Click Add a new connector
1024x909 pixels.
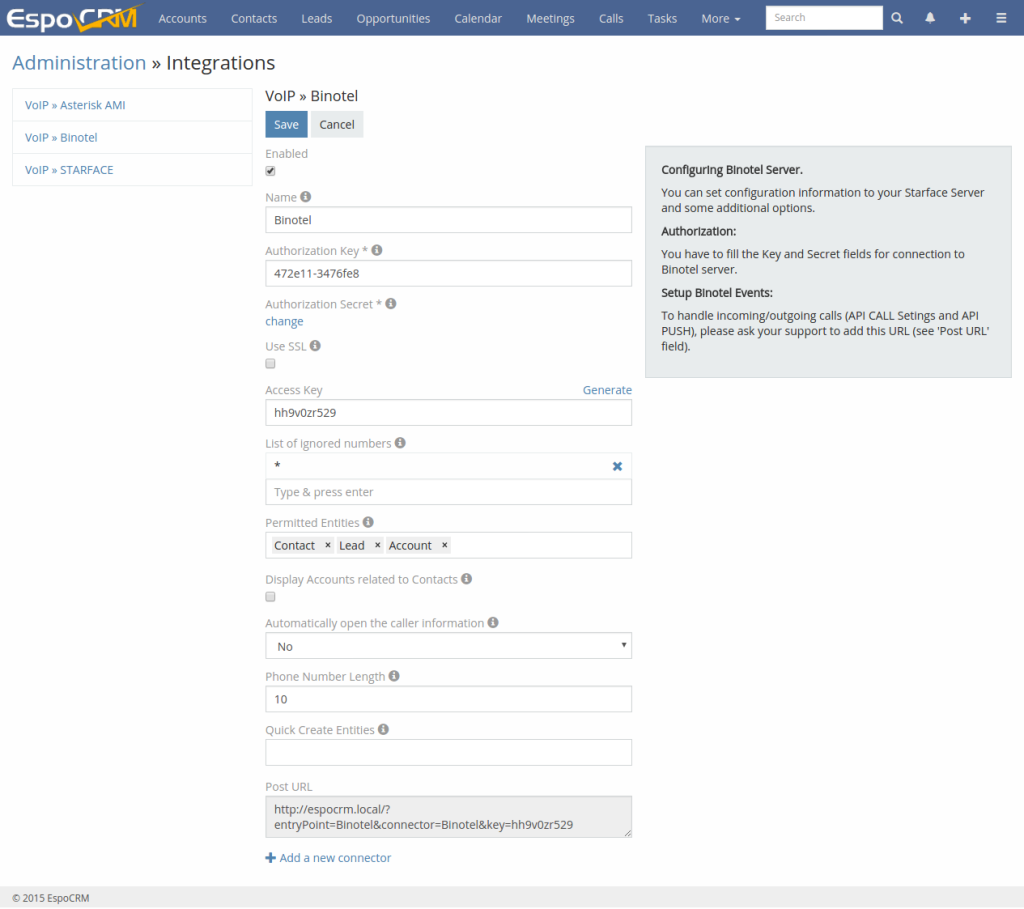[328, 857]
